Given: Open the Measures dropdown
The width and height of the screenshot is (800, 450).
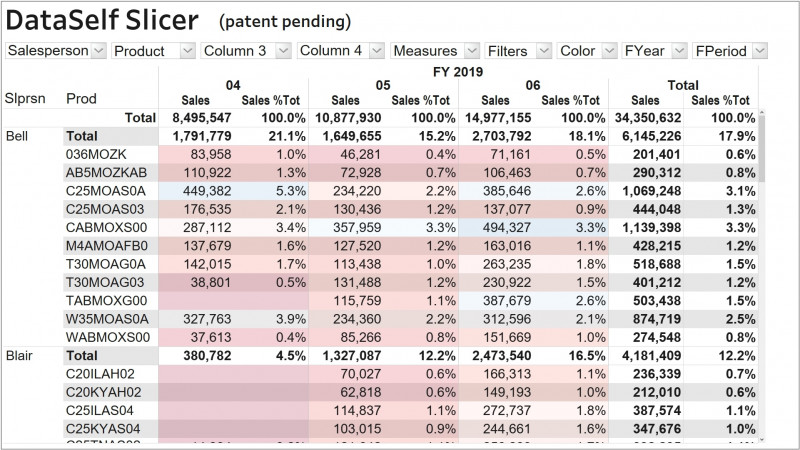Looking at the screenshot, I should click(435, 51).
